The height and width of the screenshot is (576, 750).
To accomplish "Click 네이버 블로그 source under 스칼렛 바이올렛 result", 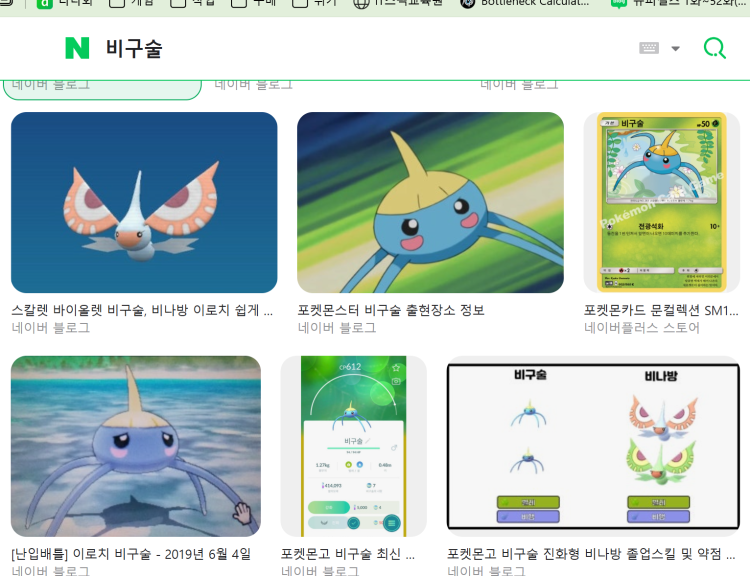I will 51,328.
